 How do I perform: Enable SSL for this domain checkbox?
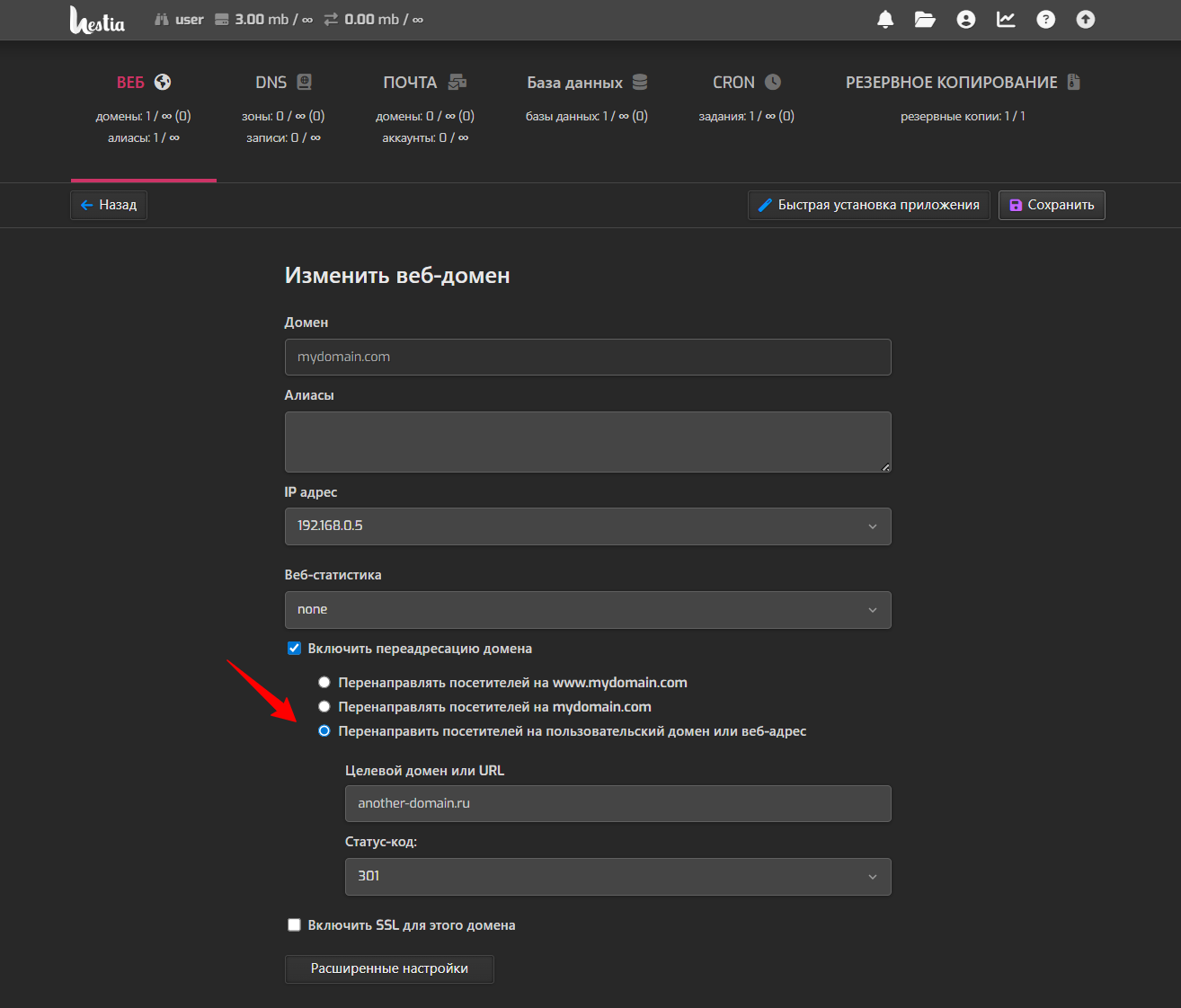tap(294, 924)
